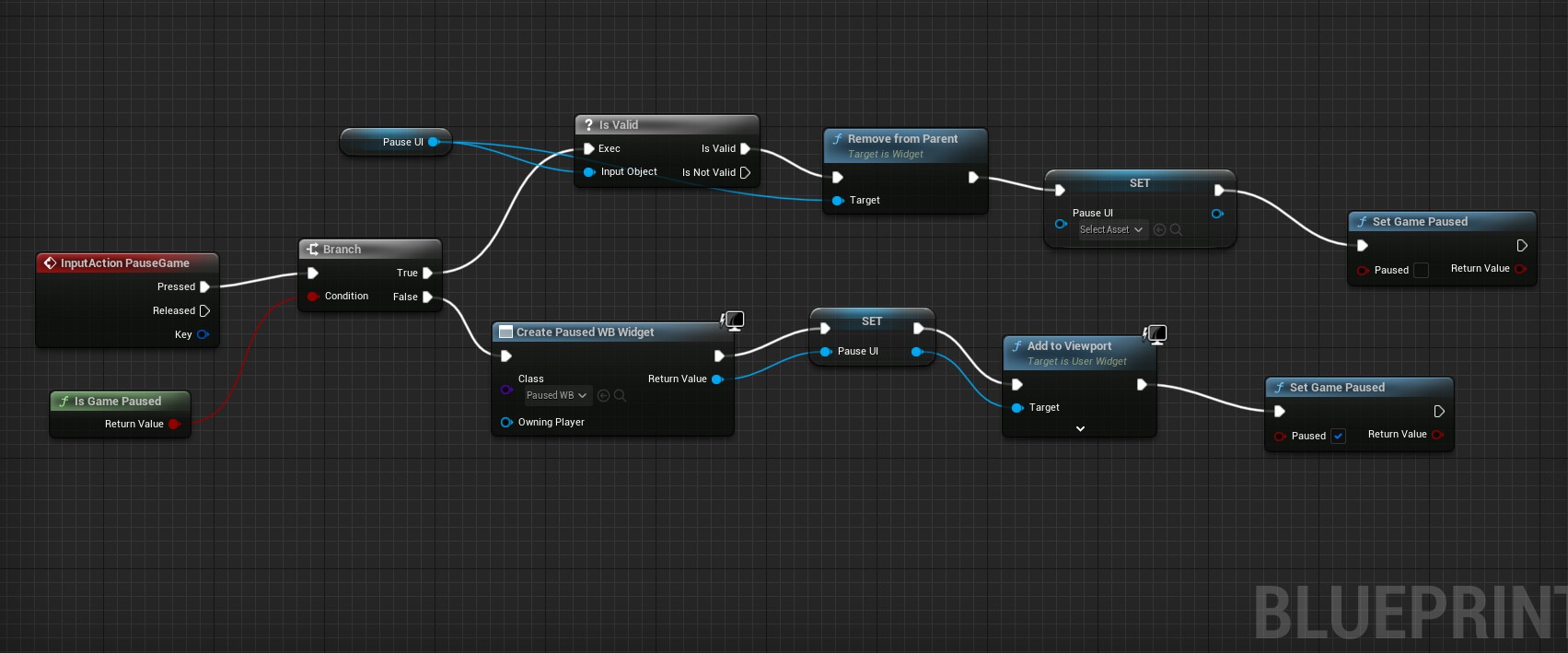Check the empty Paused checkbox
Screen dimensions: 1568x653
(x=1421, y=270)
